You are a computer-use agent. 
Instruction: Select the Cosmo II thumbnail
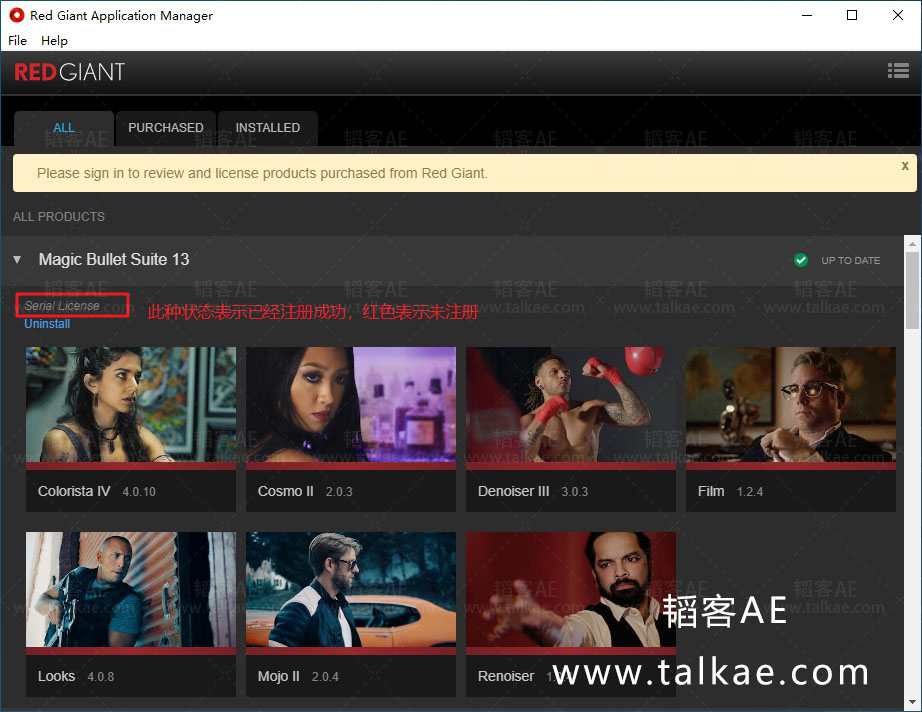(x=350, y=405)
